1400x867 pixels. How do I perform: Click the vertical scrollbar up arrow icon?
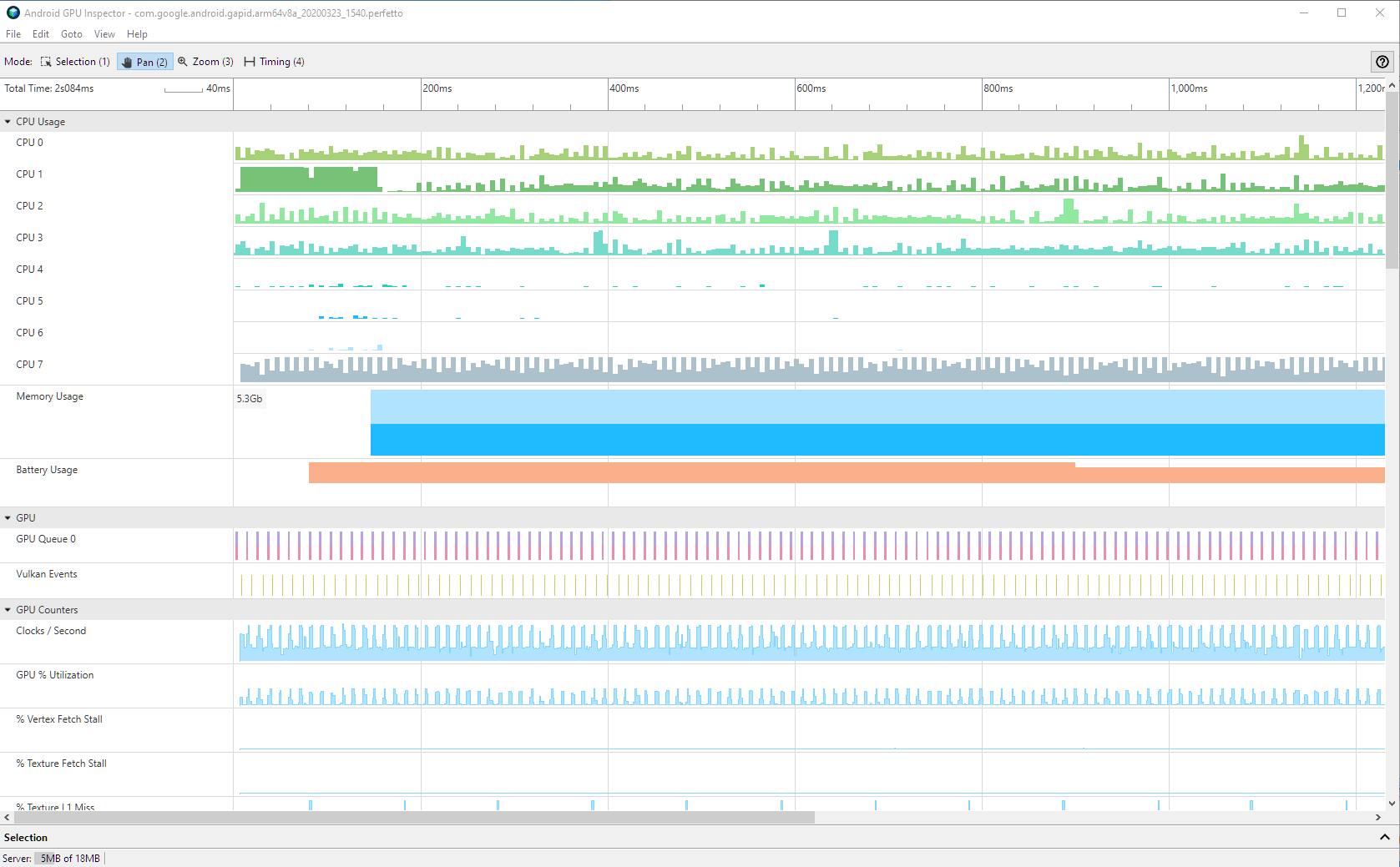(1392, 84)
